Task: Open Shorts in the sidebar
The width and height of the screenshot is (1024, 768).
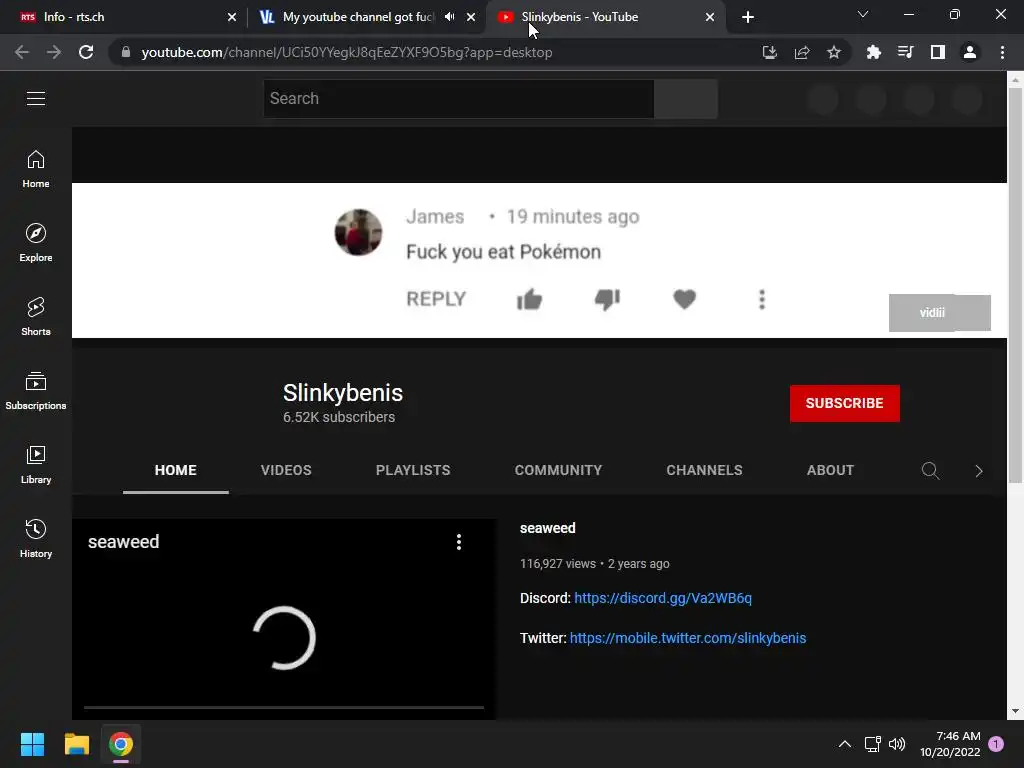Action: click(36, 316)
